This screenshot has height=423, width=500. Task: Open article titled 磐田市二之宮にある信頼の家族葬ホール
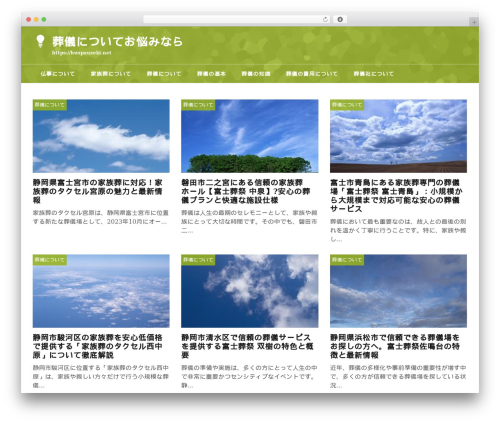pyautogui.click(x=246, y=191)
